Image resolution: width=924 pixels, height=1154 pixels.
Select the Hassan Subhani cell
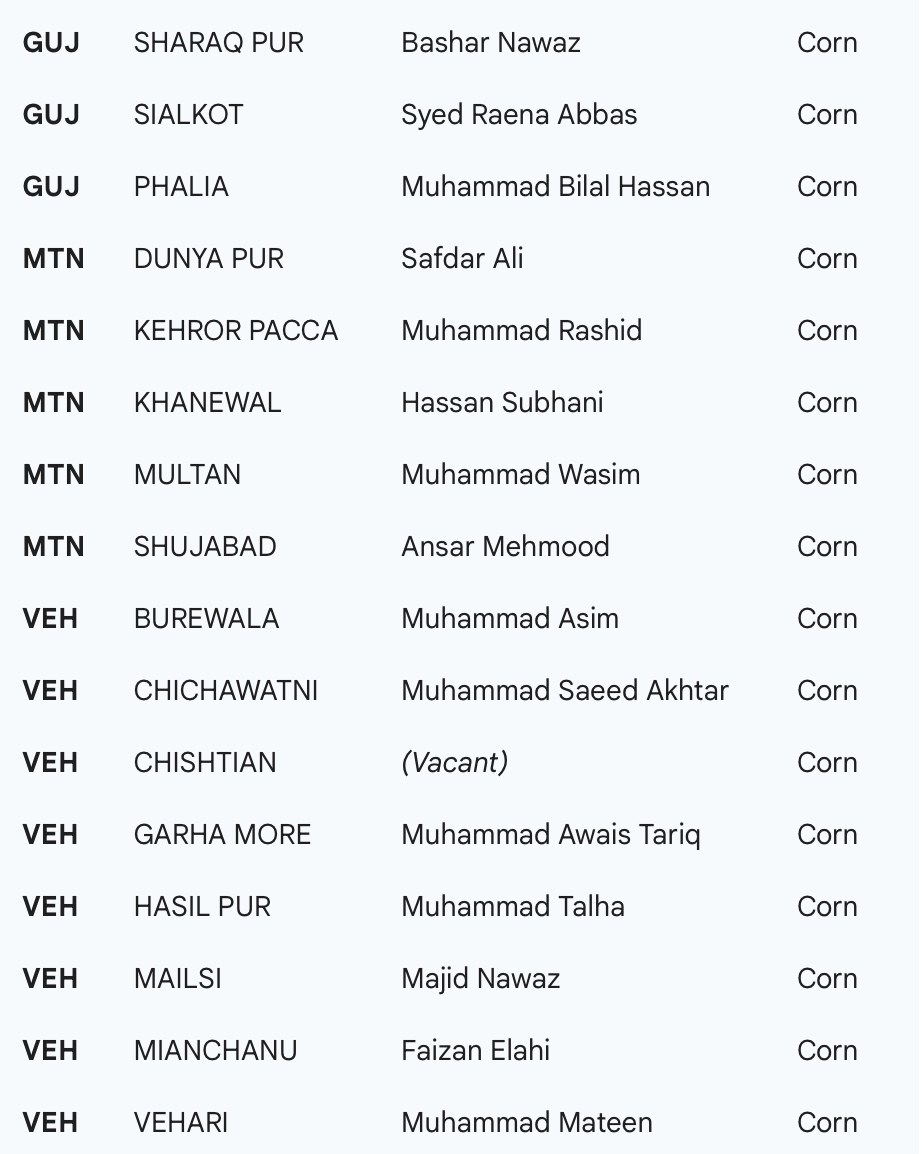tap(502, 403)
